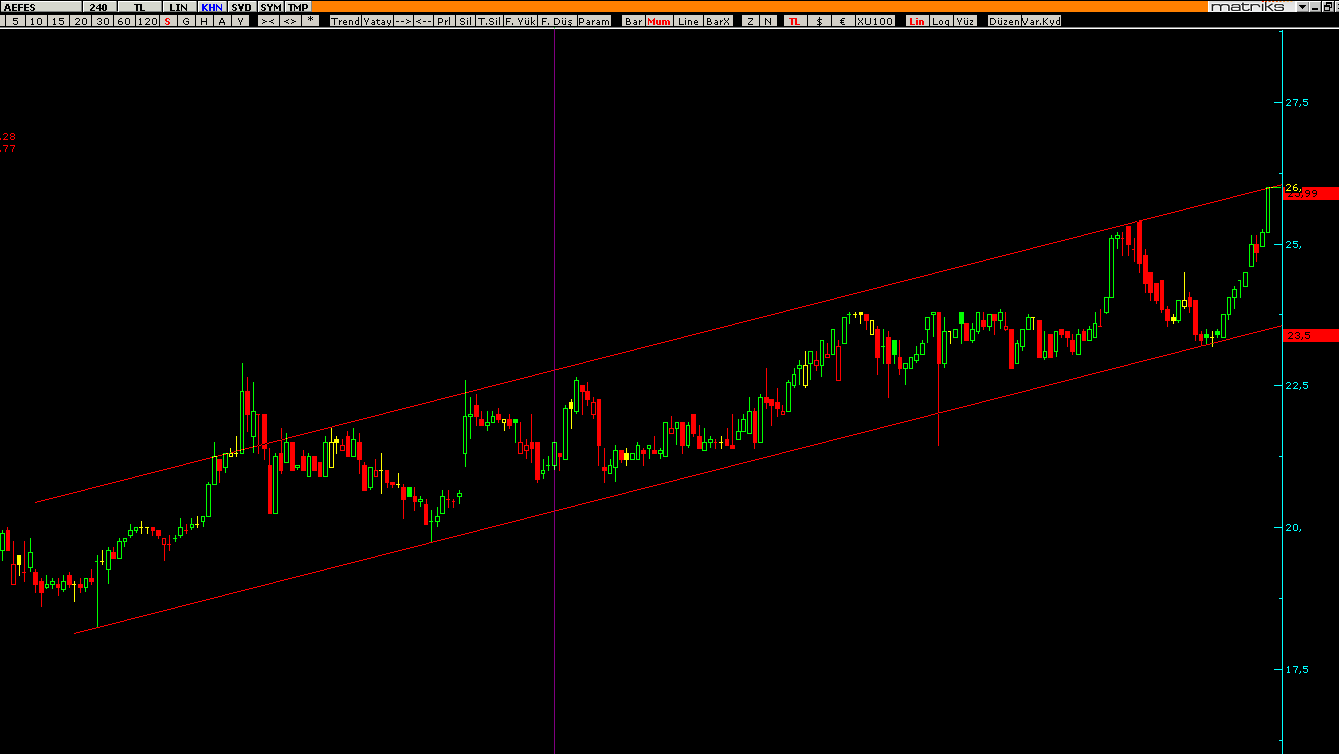Open the matriks title dropdown arrow
Image resolution: width=1339 pixels, height=754 pixels.
[x=1301, y=7]
